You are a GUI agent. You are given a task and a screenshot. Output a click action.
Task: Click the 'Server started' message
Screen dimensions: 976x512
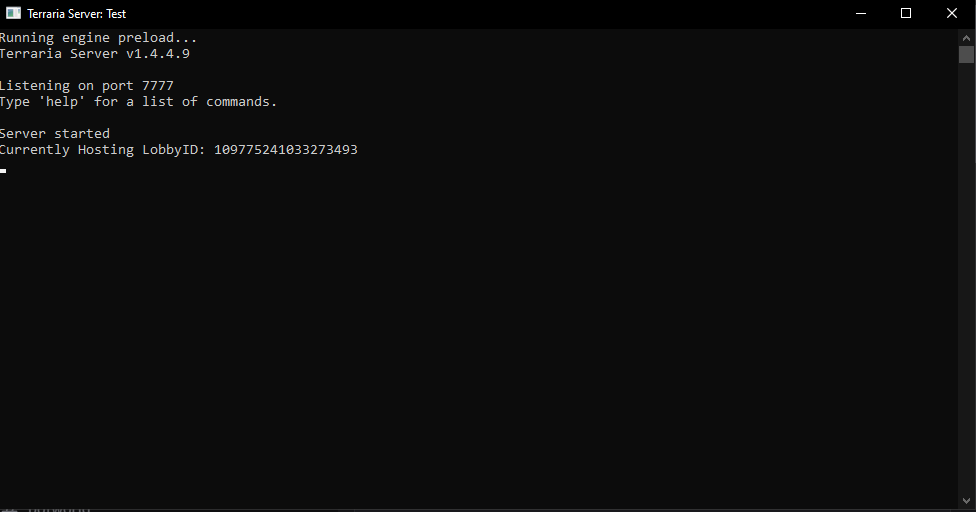(x=54, y=134)
